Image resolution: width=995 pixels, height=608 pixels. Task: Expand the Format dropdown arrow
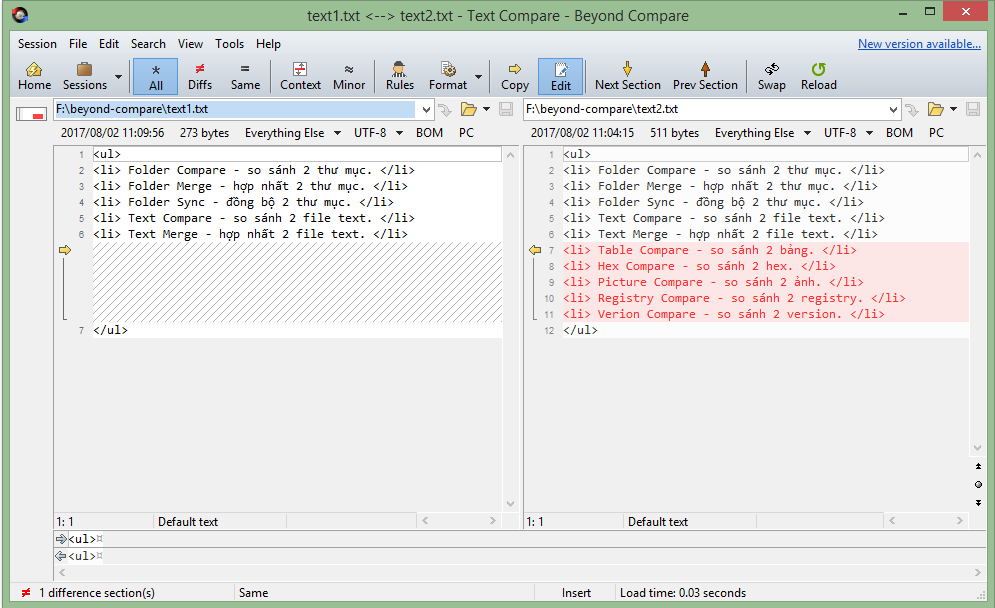[x=478, y=77]
